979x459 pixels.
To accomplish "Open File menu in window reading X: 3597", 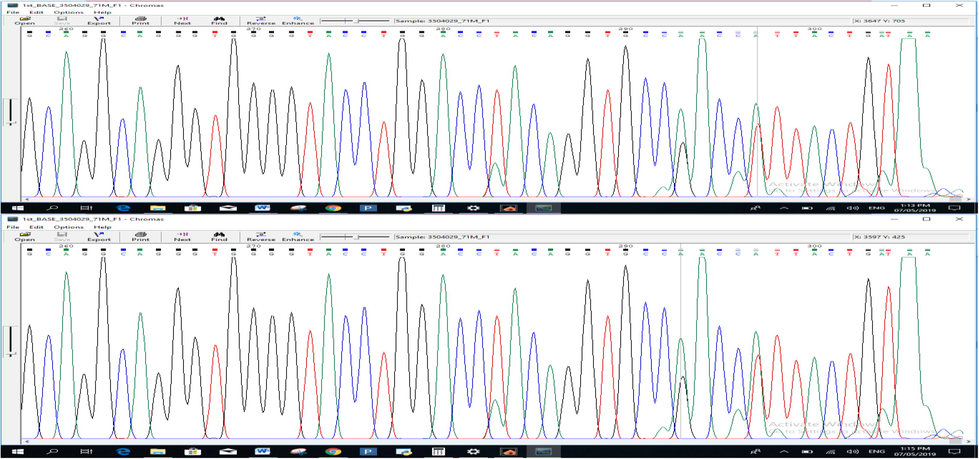I will 11,227.
